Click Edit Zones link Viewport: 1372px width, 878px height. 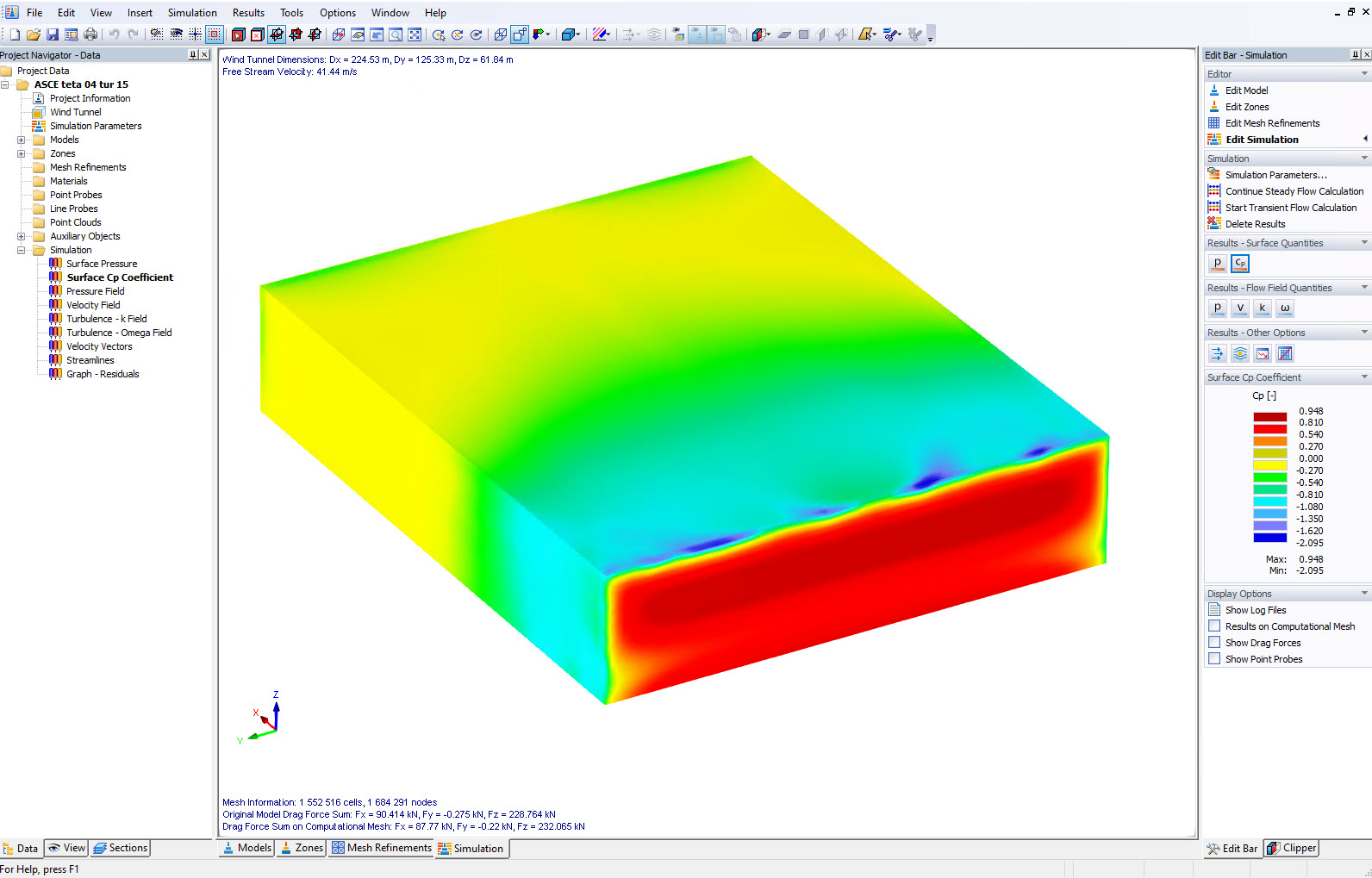click(x=1247, y=107)
